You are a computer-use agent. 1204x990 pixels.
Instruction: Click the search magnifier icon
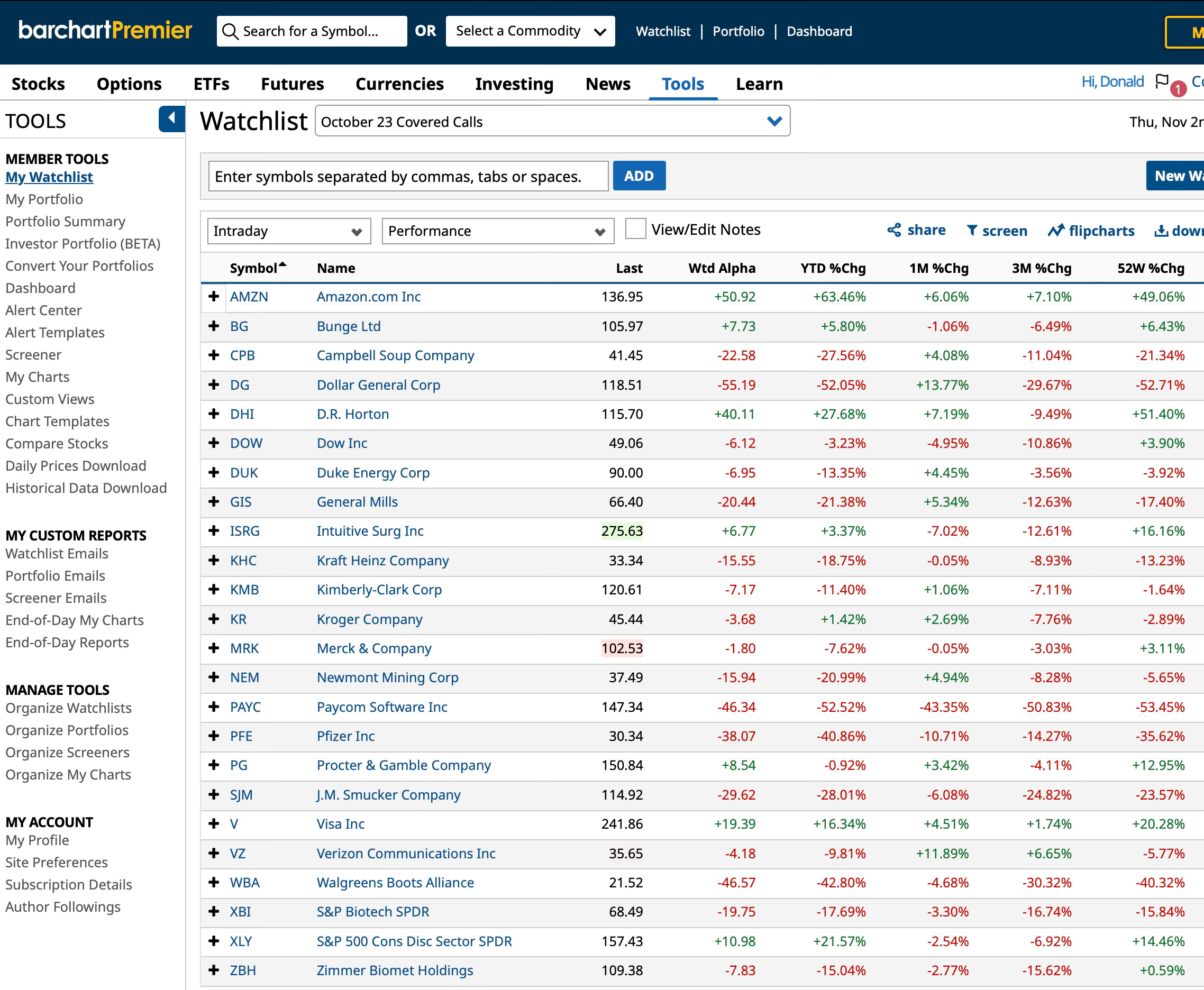coord(230,31)
